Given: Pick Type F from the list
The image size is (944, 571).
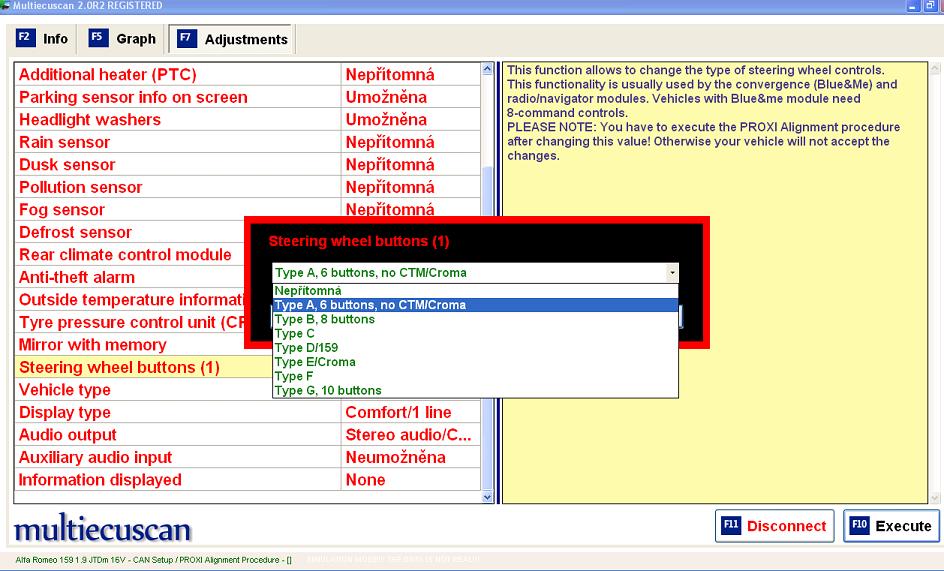Looking at the screenshot, I should (476, 376).
